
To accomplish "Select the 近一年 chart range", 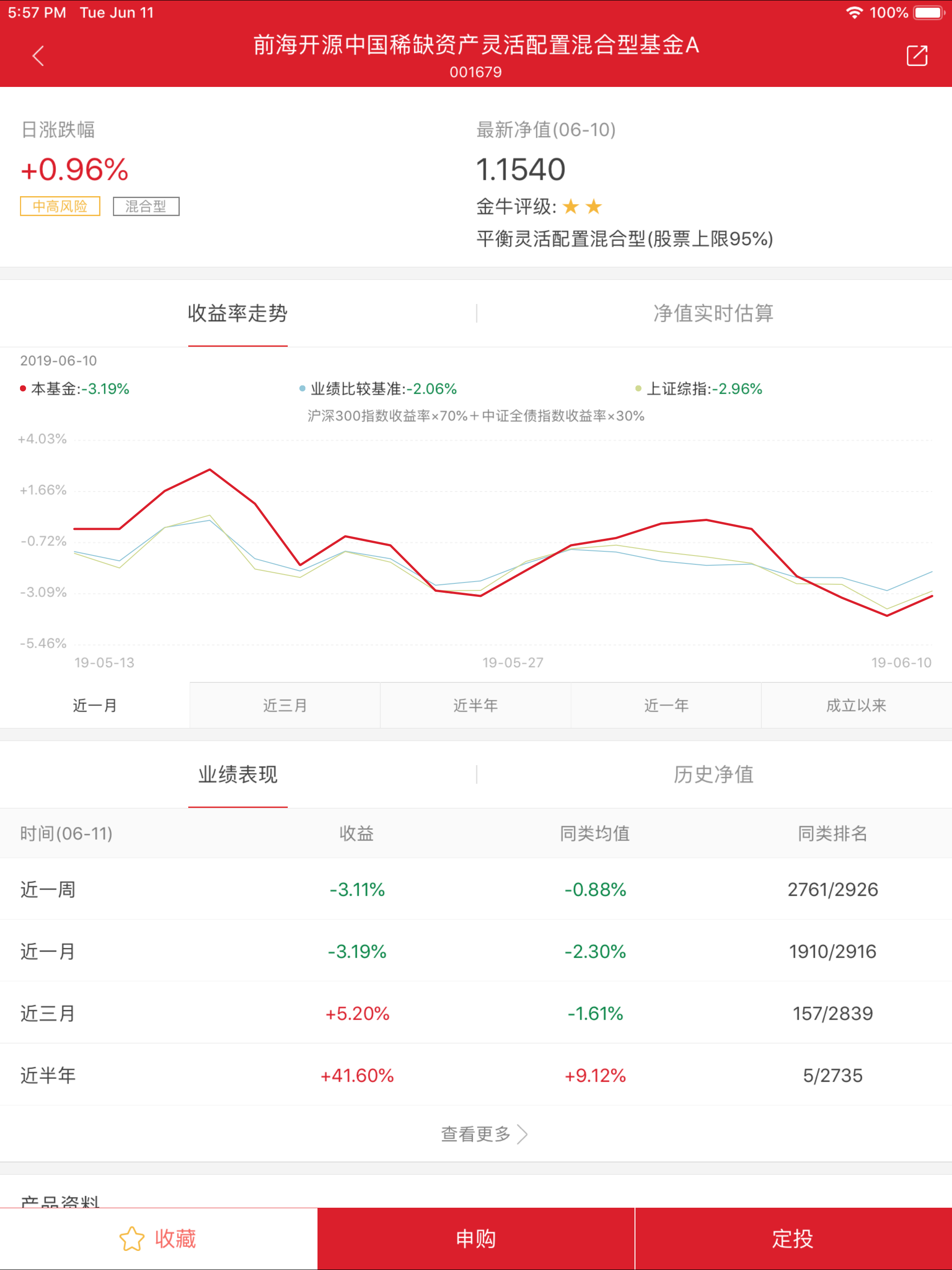I will click(666, 705).
